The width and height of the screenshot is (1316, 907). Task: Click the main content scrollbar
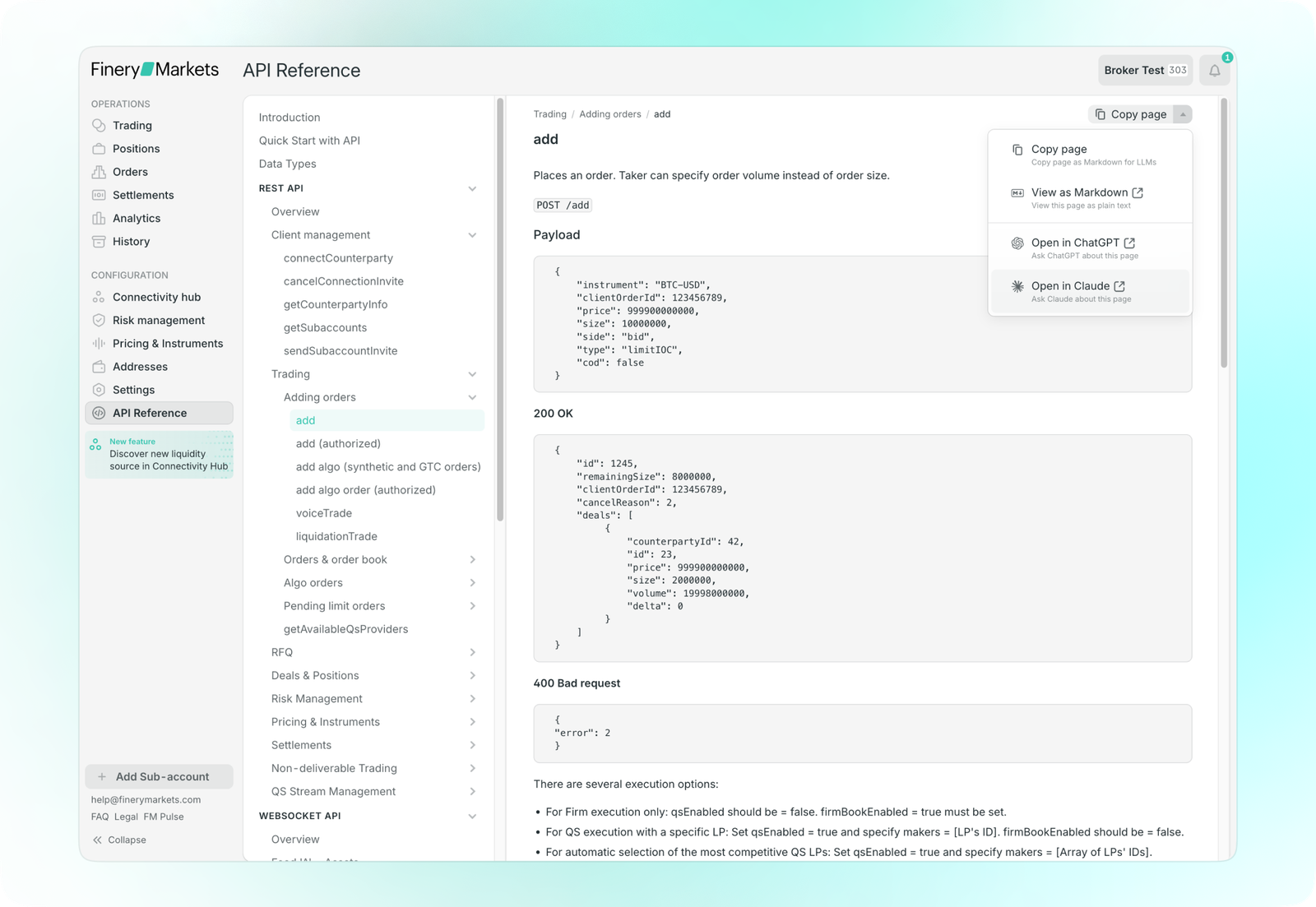pyautogui.click(x=1224, y=233)
